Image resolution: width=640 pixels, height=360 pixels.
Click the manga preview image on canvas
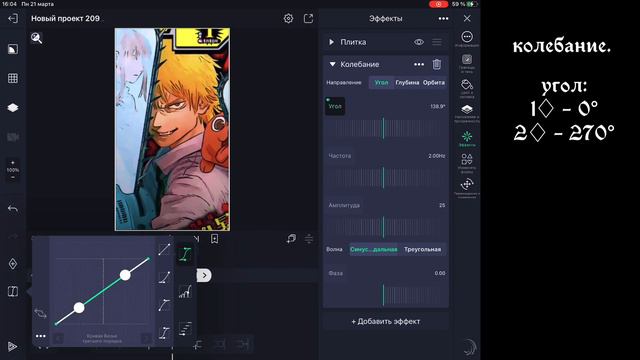coord(172,129)
